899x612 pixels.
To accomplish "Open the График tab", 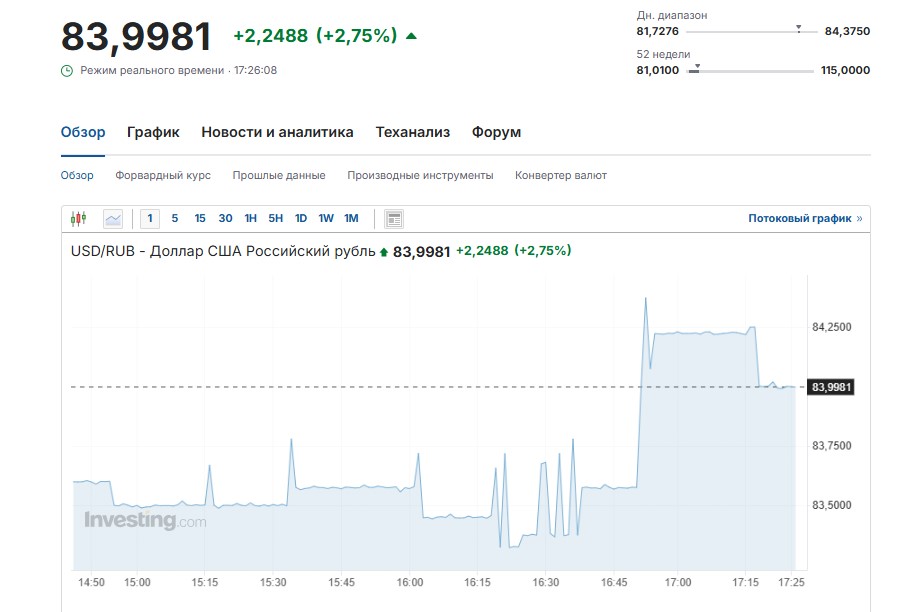I will (153, 132).
